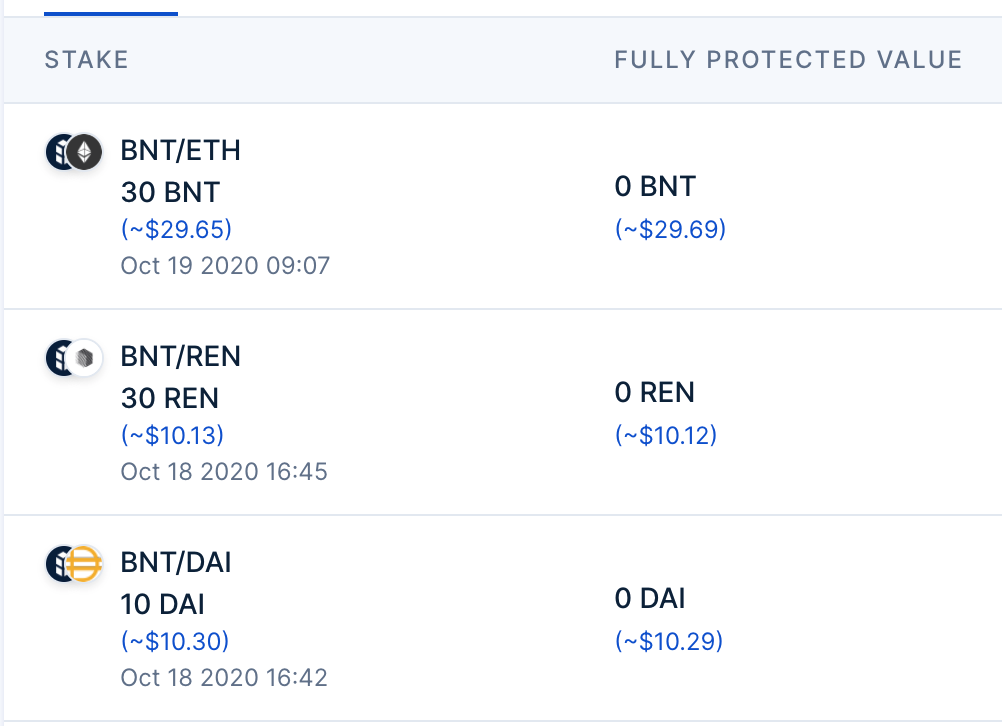1002x726 pixels.
Task: Click the Ethereum logo in BNT/ETH row
Action: tap(85, 152)
